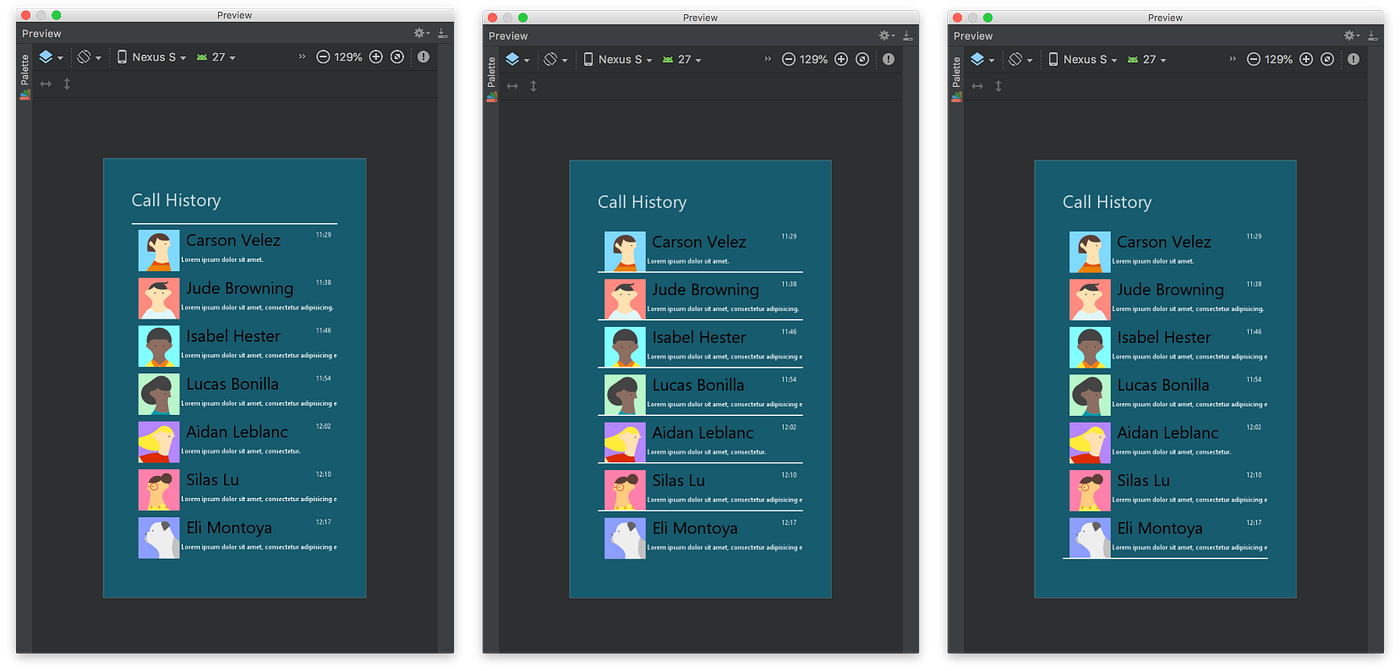
Task: Select Carson Velez in the Call History list
Action: tap(233, 240)
